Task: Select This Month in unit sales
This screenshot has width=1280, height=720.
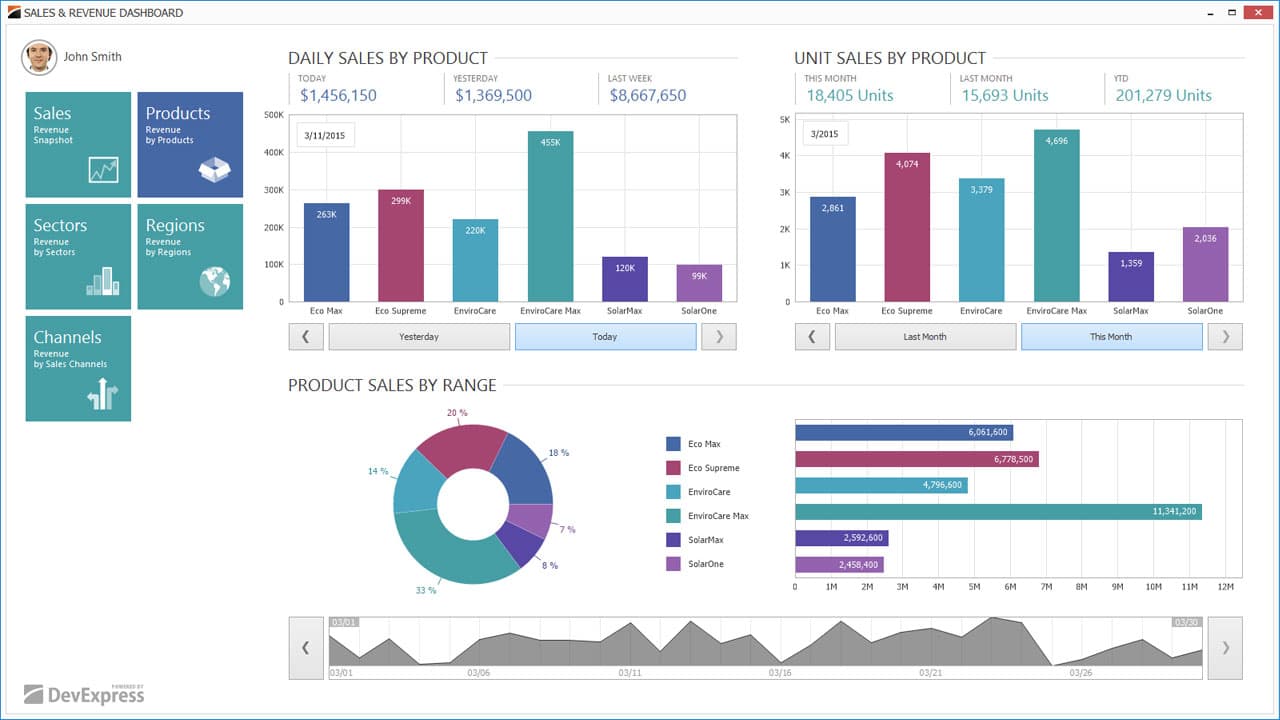Action: pos(1111,336)
